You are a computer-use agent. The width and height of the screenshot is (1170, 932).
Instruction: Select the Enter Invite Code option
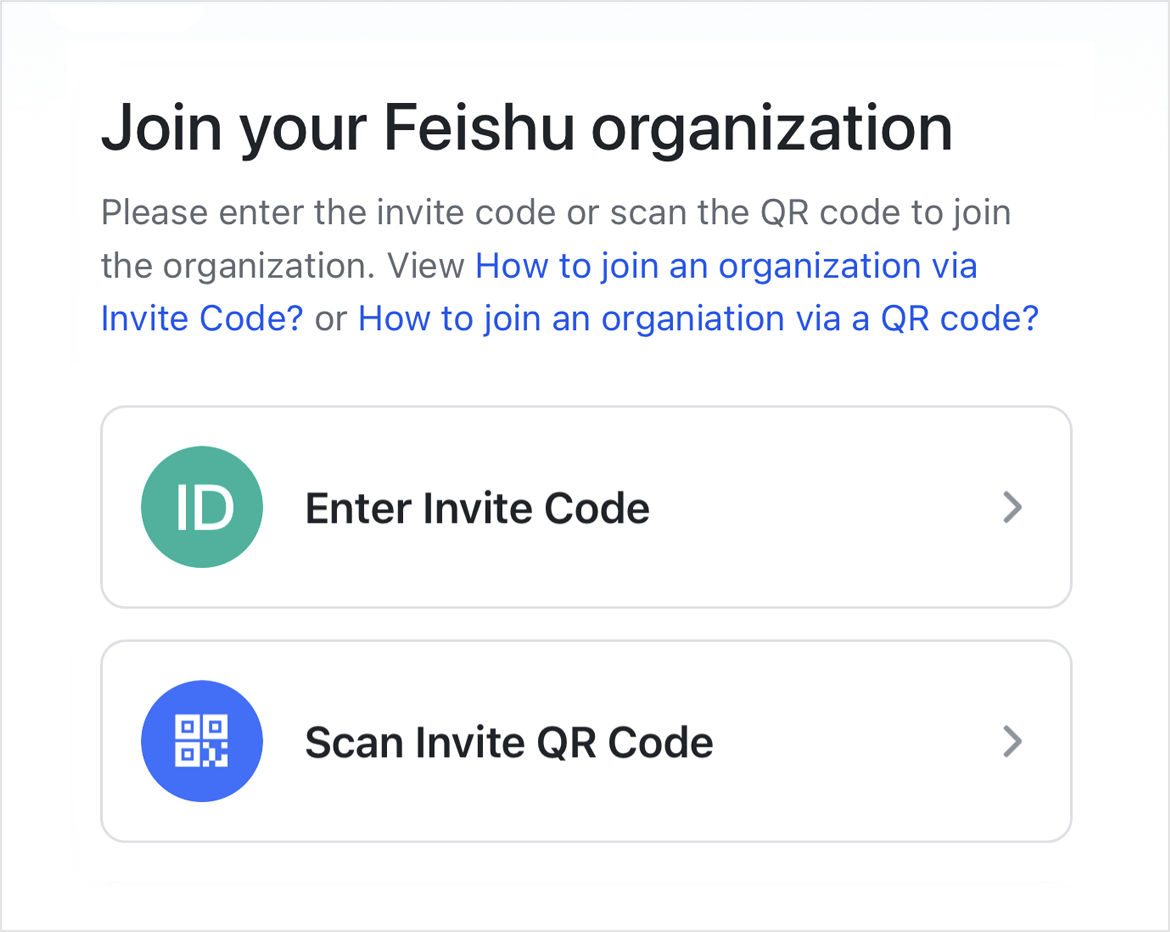[x=585, y=507]
